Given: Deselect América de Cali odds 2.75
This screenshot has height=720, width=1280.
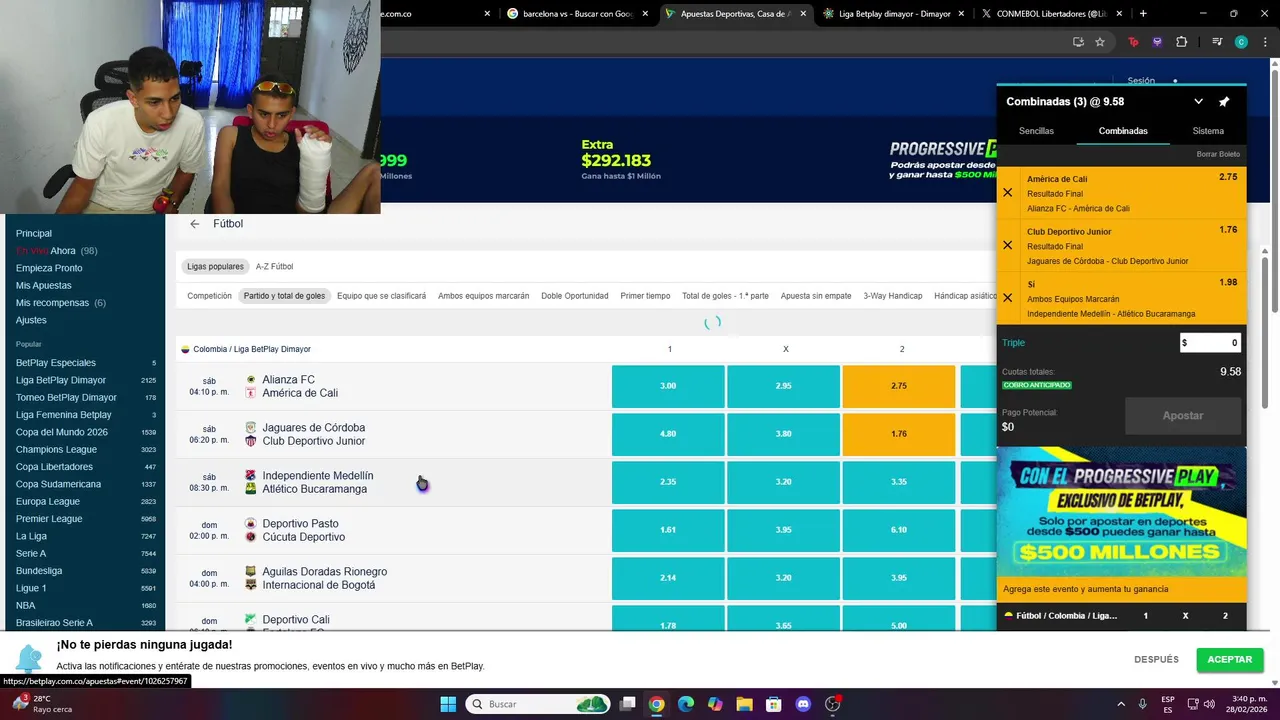Looking at the screenshot, I should tap(899, 386).
